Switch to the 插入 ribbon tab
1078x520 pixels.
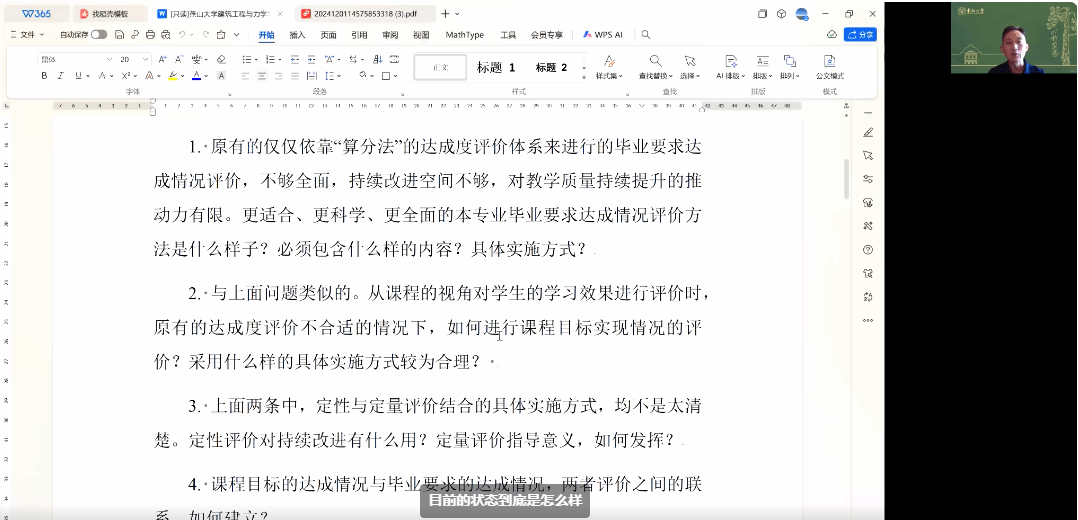[297, 34]
